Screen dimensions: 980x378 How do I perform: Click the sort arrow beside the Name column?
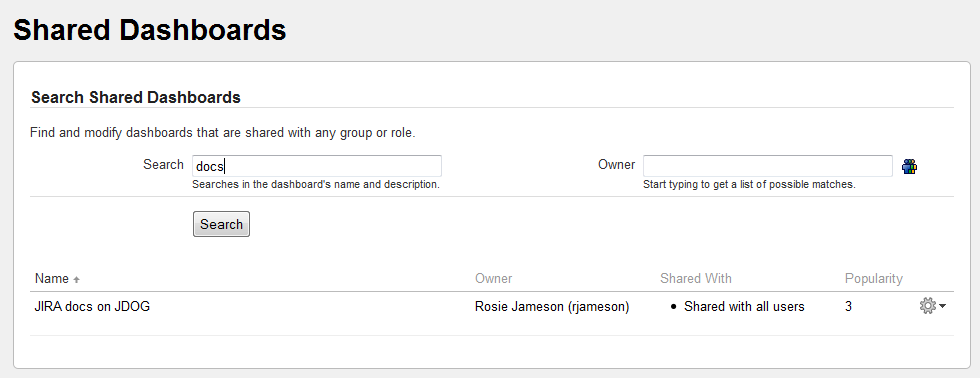pos(76,279)
